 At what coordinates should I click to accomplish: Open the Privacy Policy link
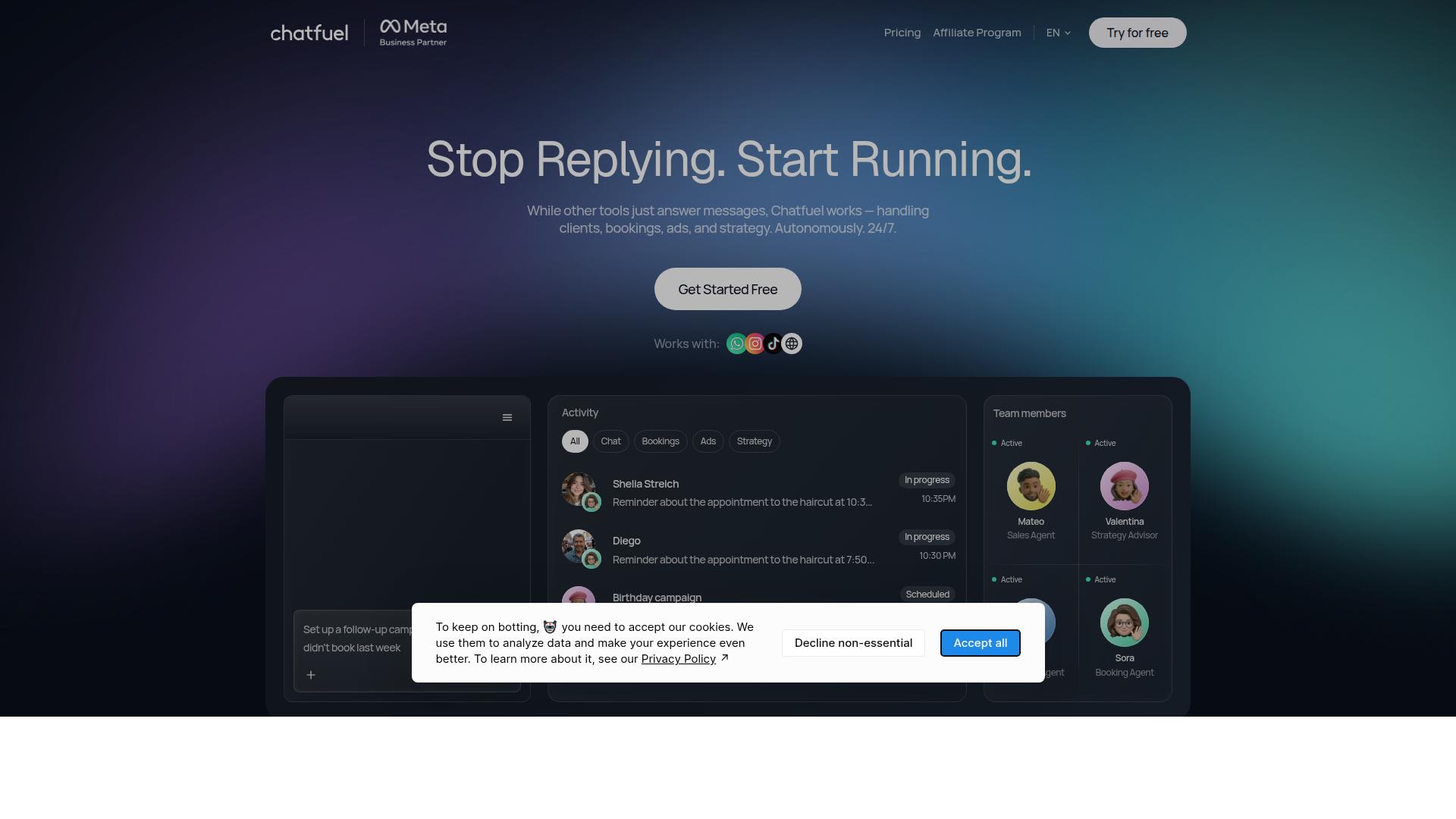[679, 659]
